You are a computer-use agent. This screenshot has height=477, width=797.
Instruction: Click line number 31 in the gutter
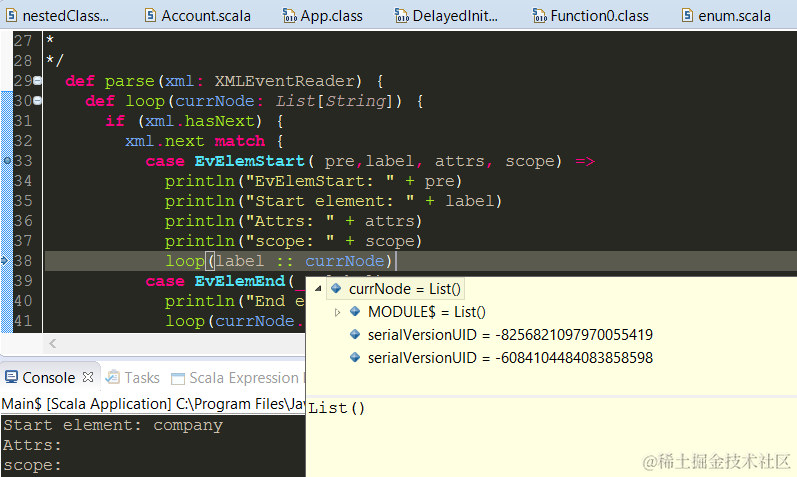tap(22, 121)
